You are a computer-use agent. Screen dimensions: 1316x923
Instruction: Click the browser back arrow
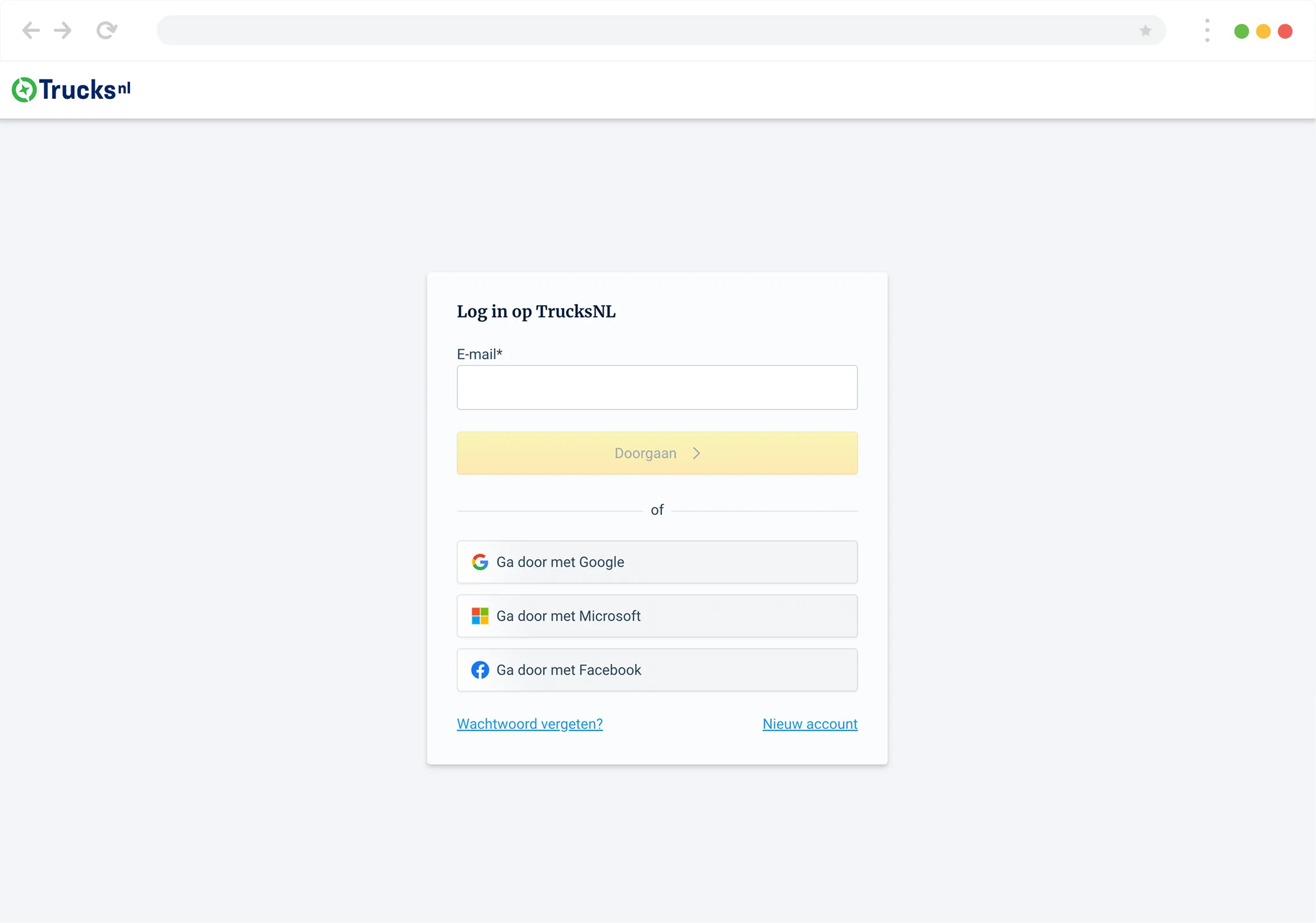[31, 30]
